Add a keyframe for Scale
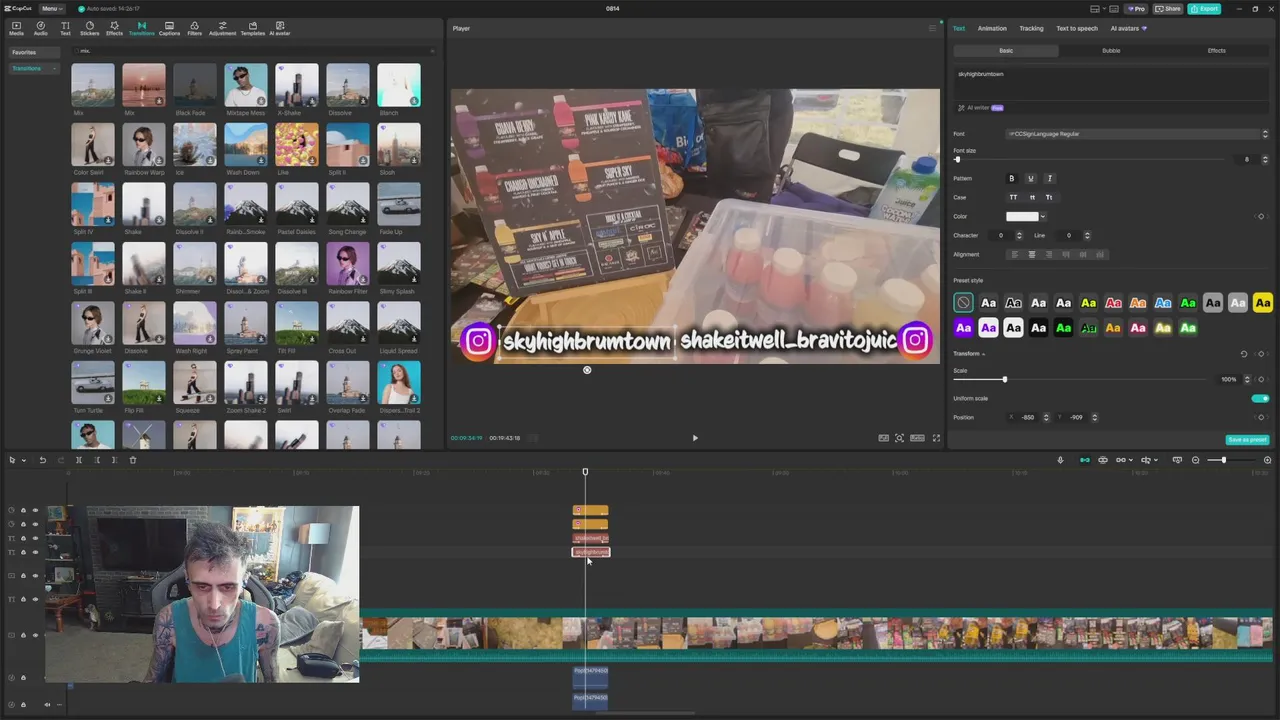 tap(1261, 379)
